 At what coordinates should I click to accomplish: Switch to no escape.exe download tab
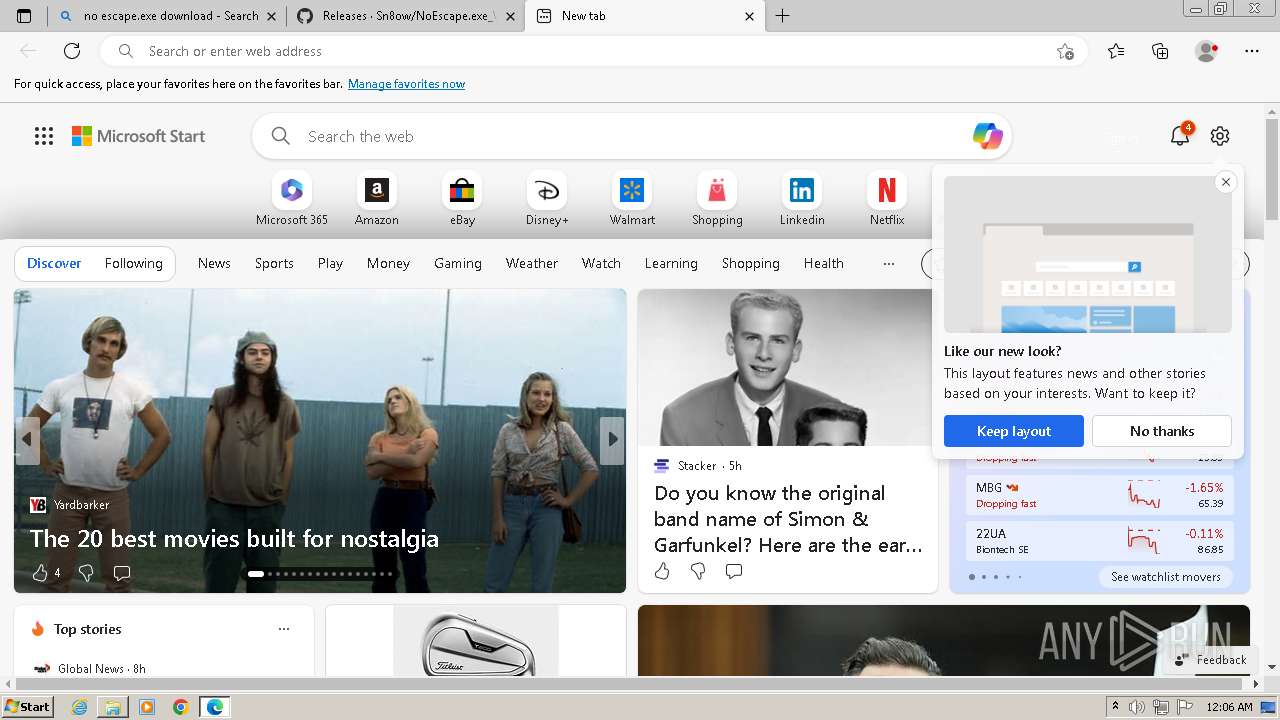[x=166, y=16]
